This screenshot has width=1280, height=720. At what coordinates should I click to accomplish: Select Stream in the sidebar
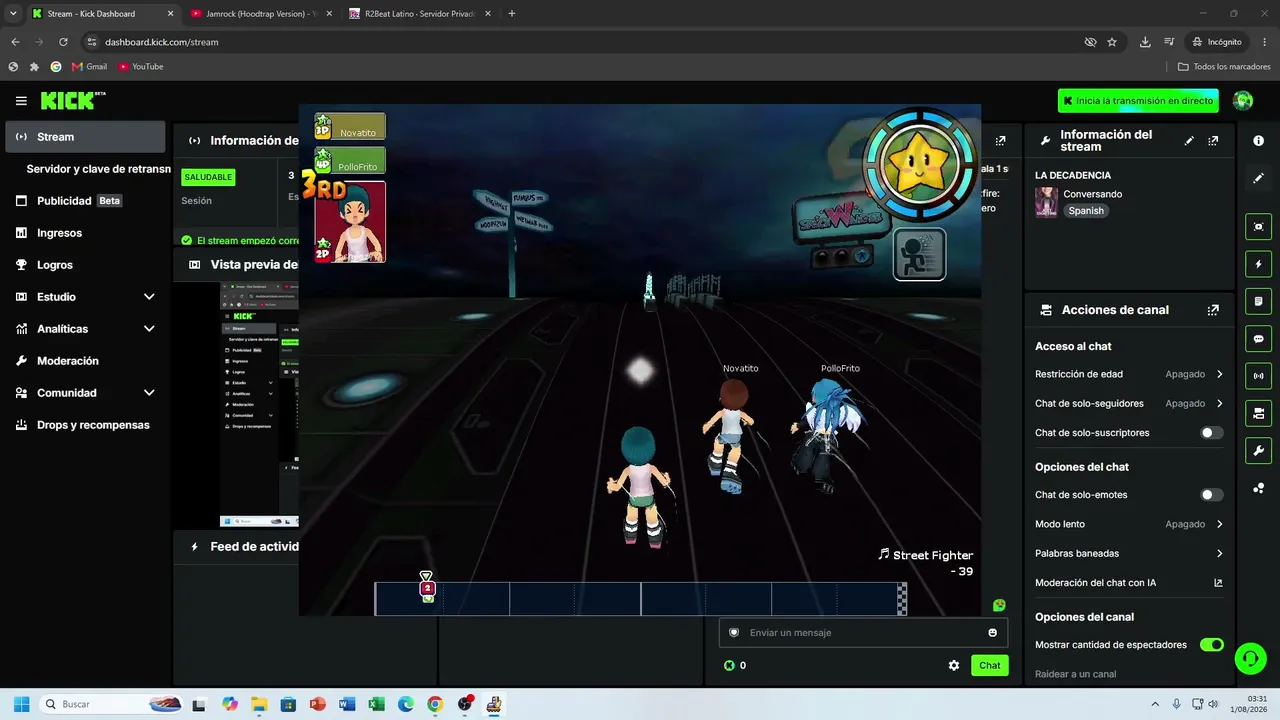85,137
